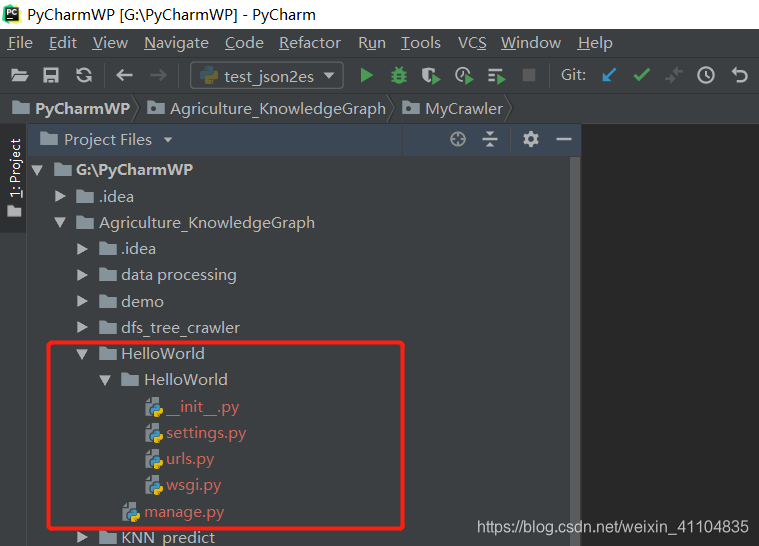The height and width of the screenshot is (546, 759).
Task: Collapse the outer HelloWorld folder arrow
Action: (x=82, y=354)
